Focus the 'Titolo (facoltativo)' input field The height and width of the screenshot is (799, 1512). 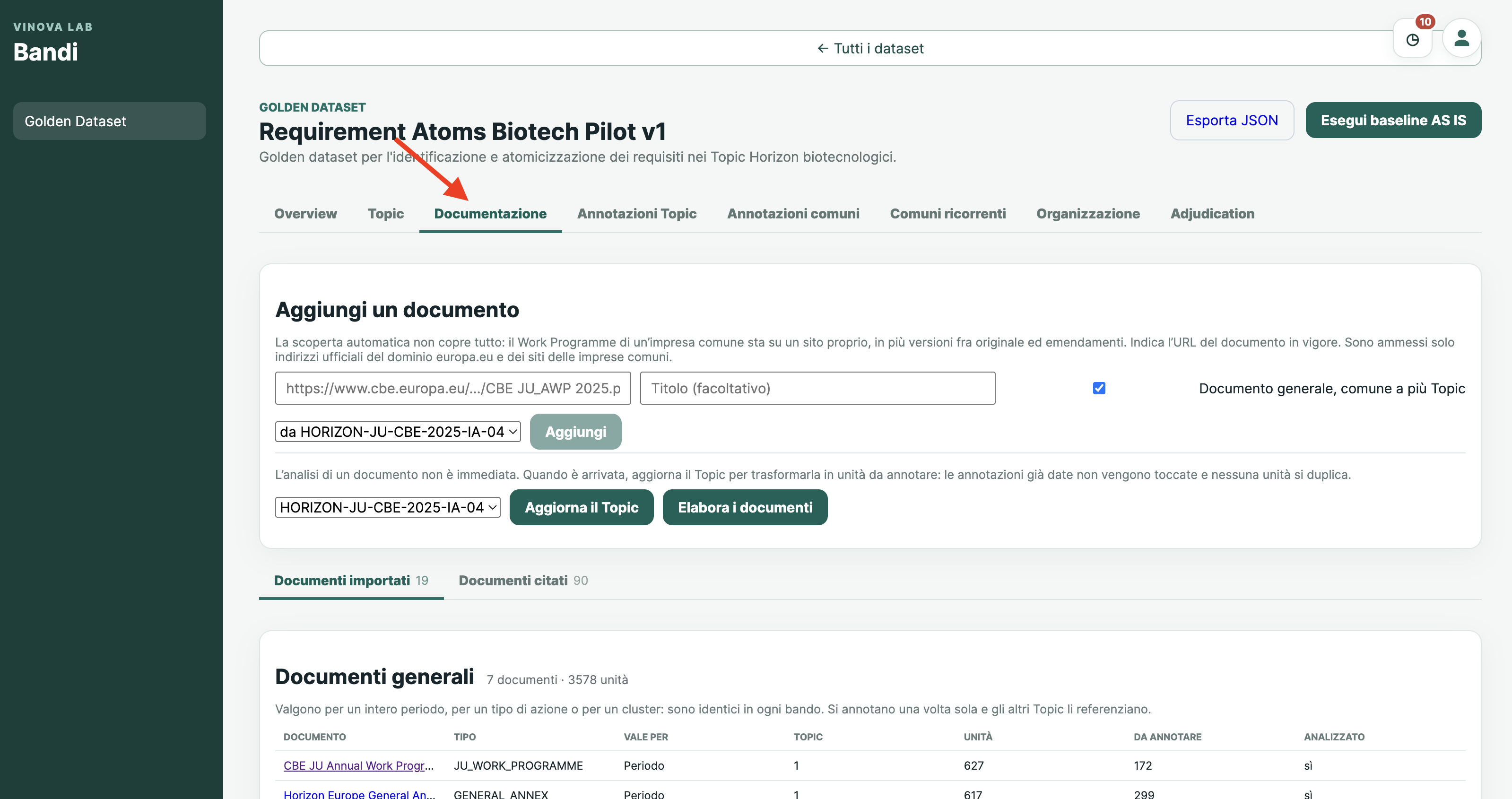click(x=817, y=388)
